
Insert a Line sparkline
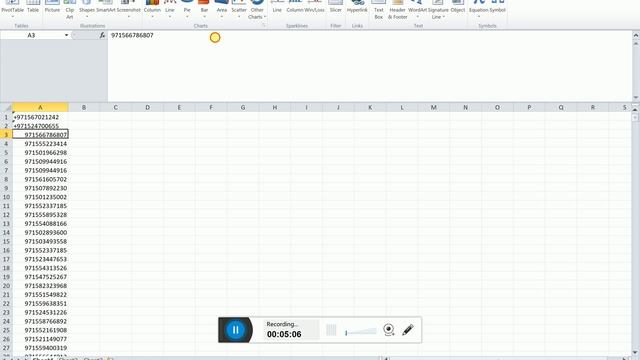point(277,7)
